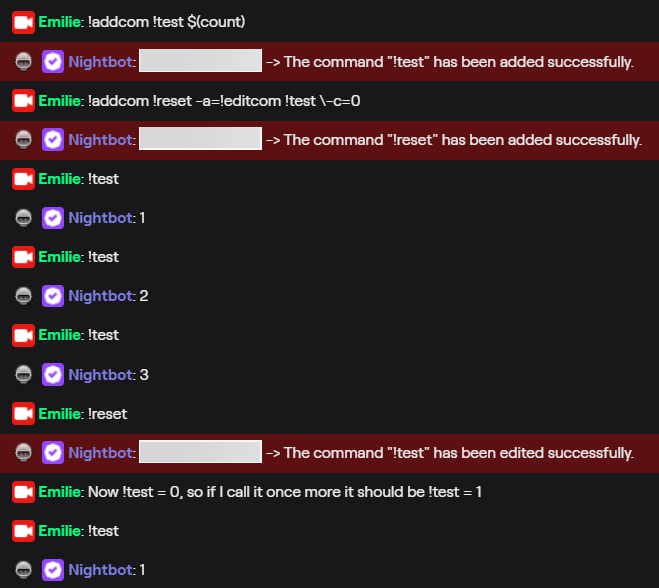659x588 pixels.
Task: Click broadcaster badge beside "!addcom !test $(count)" message
Action: point(23,22)
